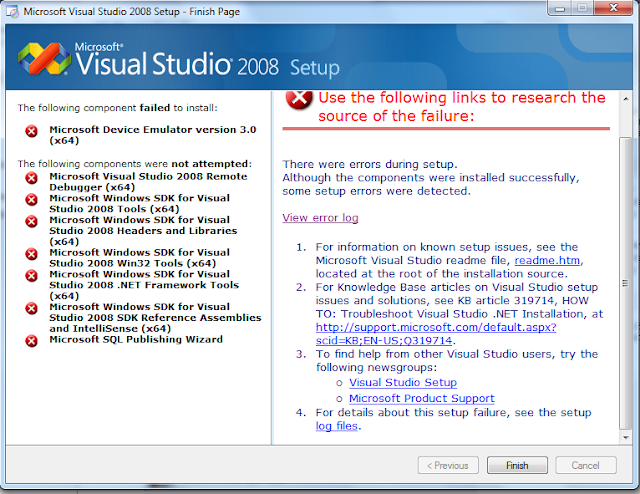Click the text The following component failed to install

pos(118,108)
